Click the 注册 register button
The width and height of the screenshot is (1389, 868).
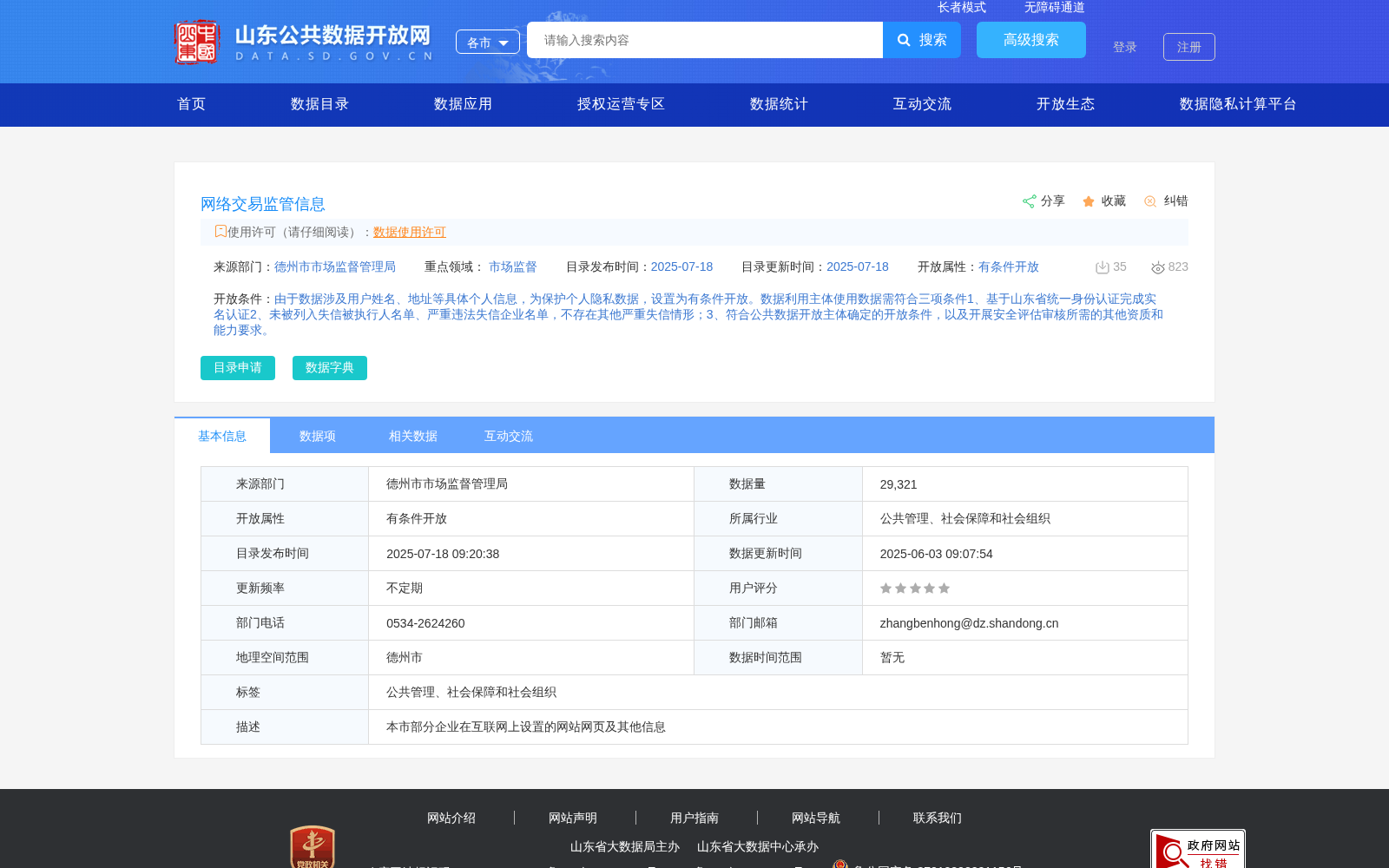[x=1189, y=47]
